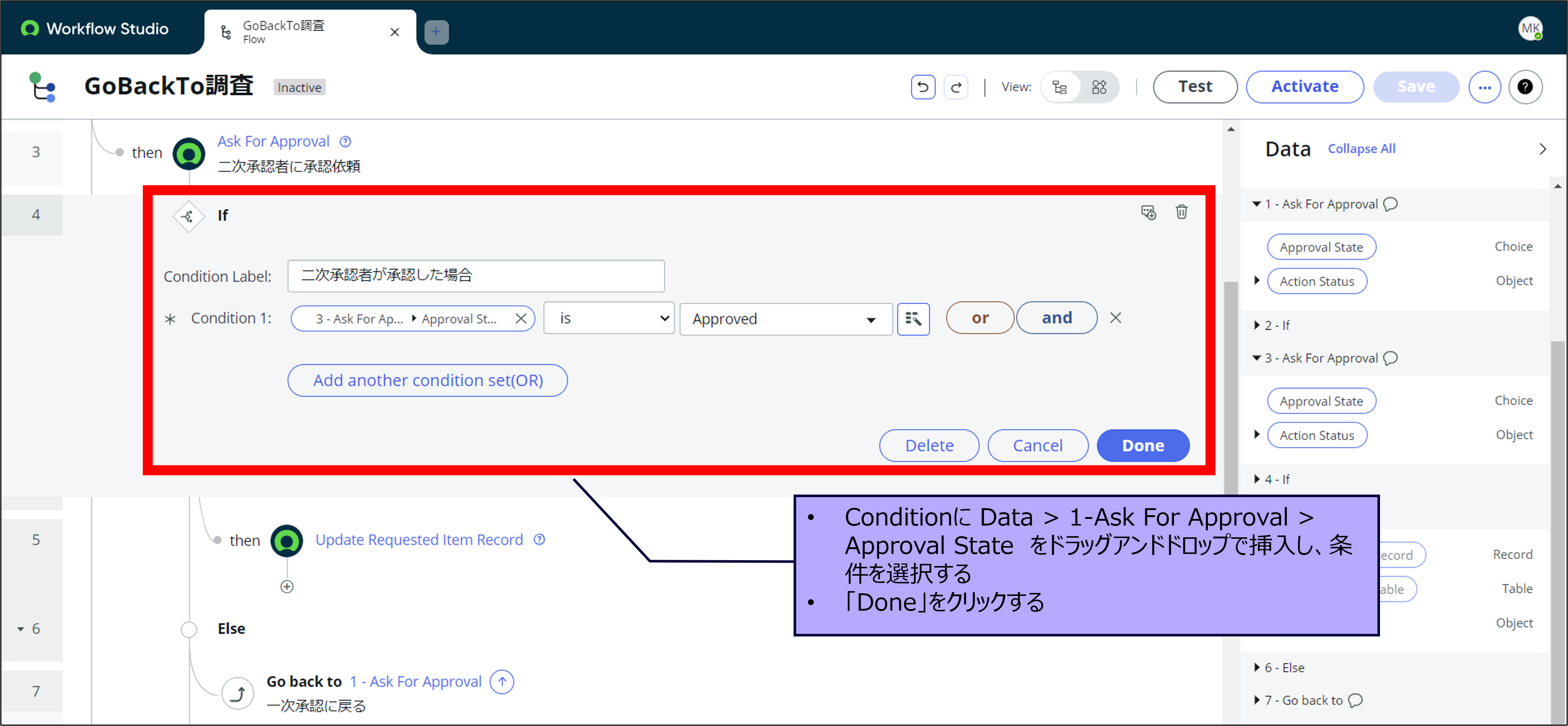
Task: Open the data pill picker icon
Action: 913,318
